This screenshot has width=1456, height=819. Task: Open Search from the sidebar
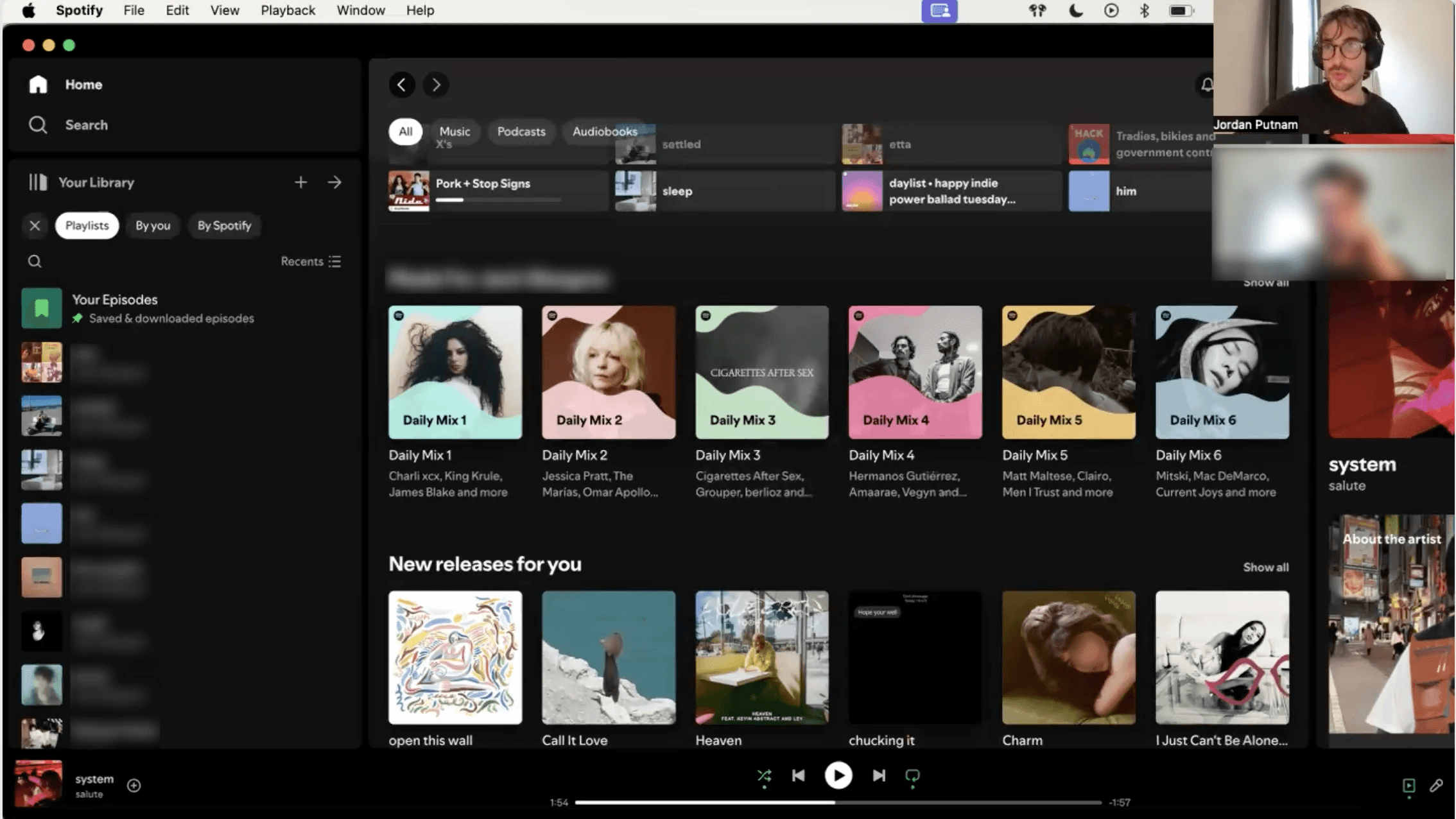(68, 125)
